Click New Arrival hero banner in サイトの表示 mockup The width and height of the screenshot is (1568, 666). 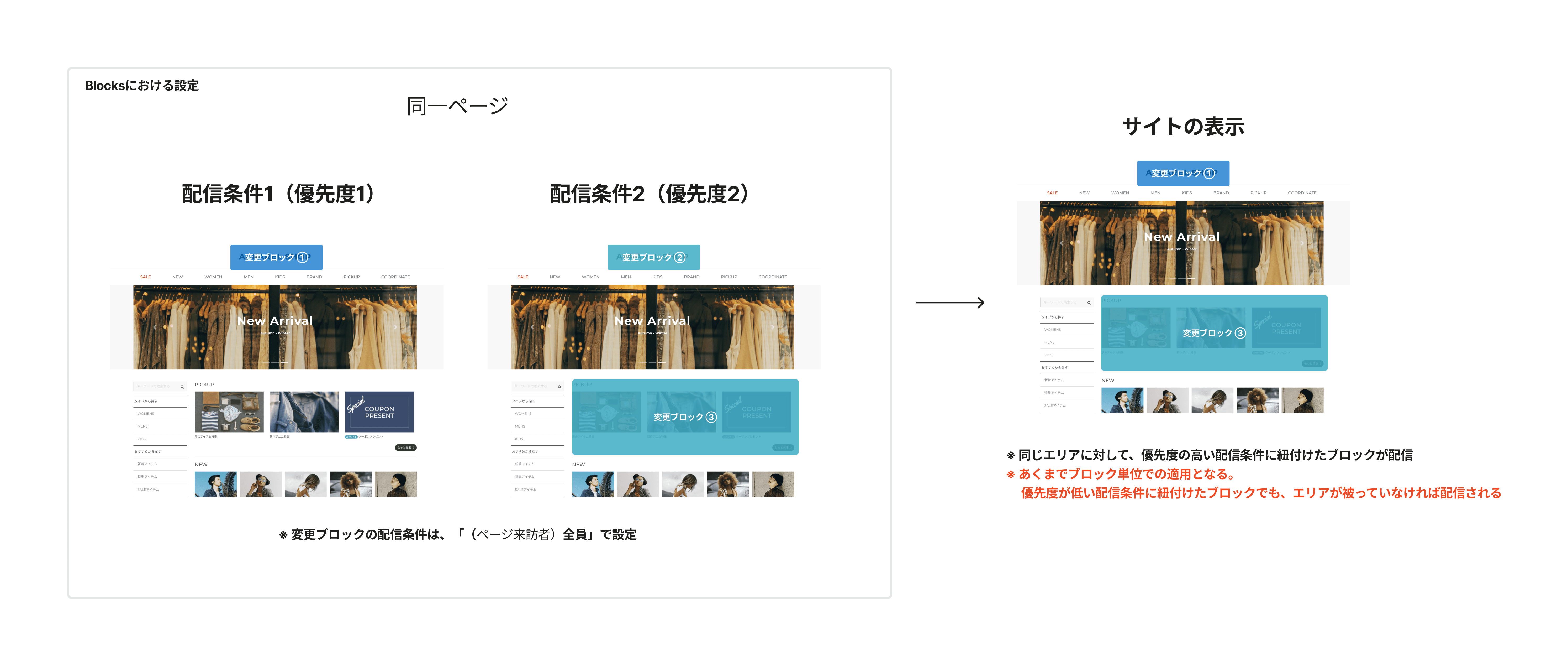pos(1182,243)
